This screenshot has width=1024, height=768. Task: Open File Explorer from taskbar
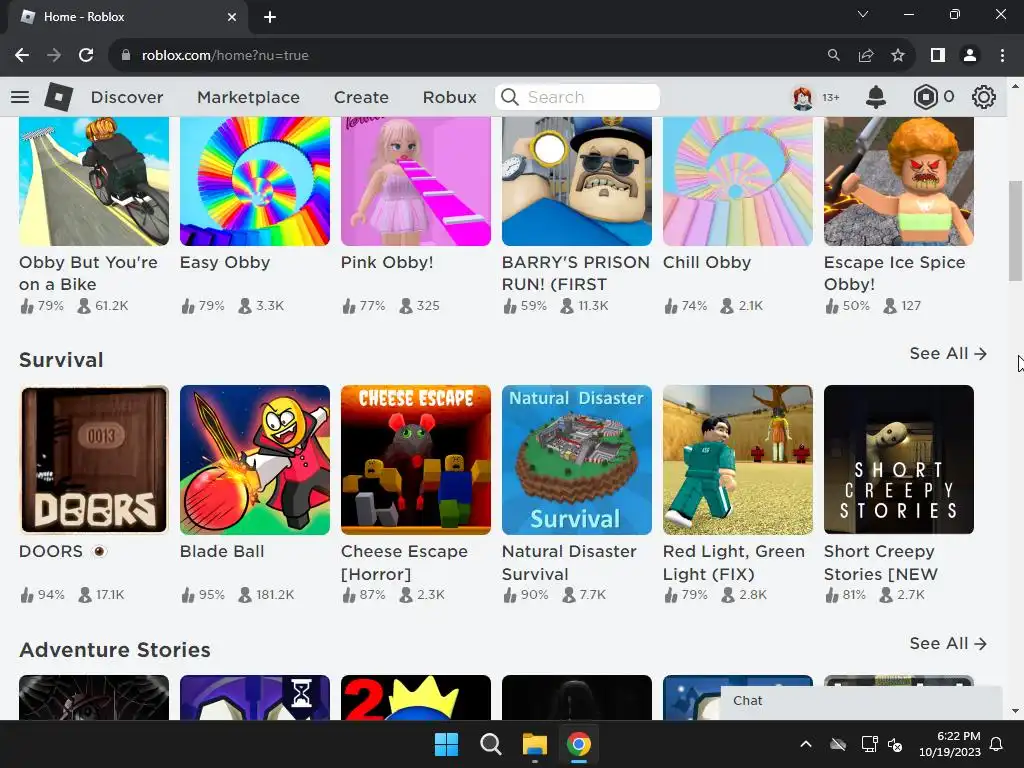click(x=534, y=744)
